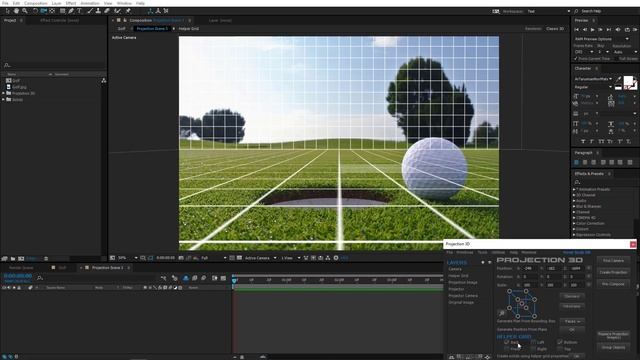This screenshot has height=360, width=640.
Task: Click the Find Camera button
Action: tap(613, 260)
